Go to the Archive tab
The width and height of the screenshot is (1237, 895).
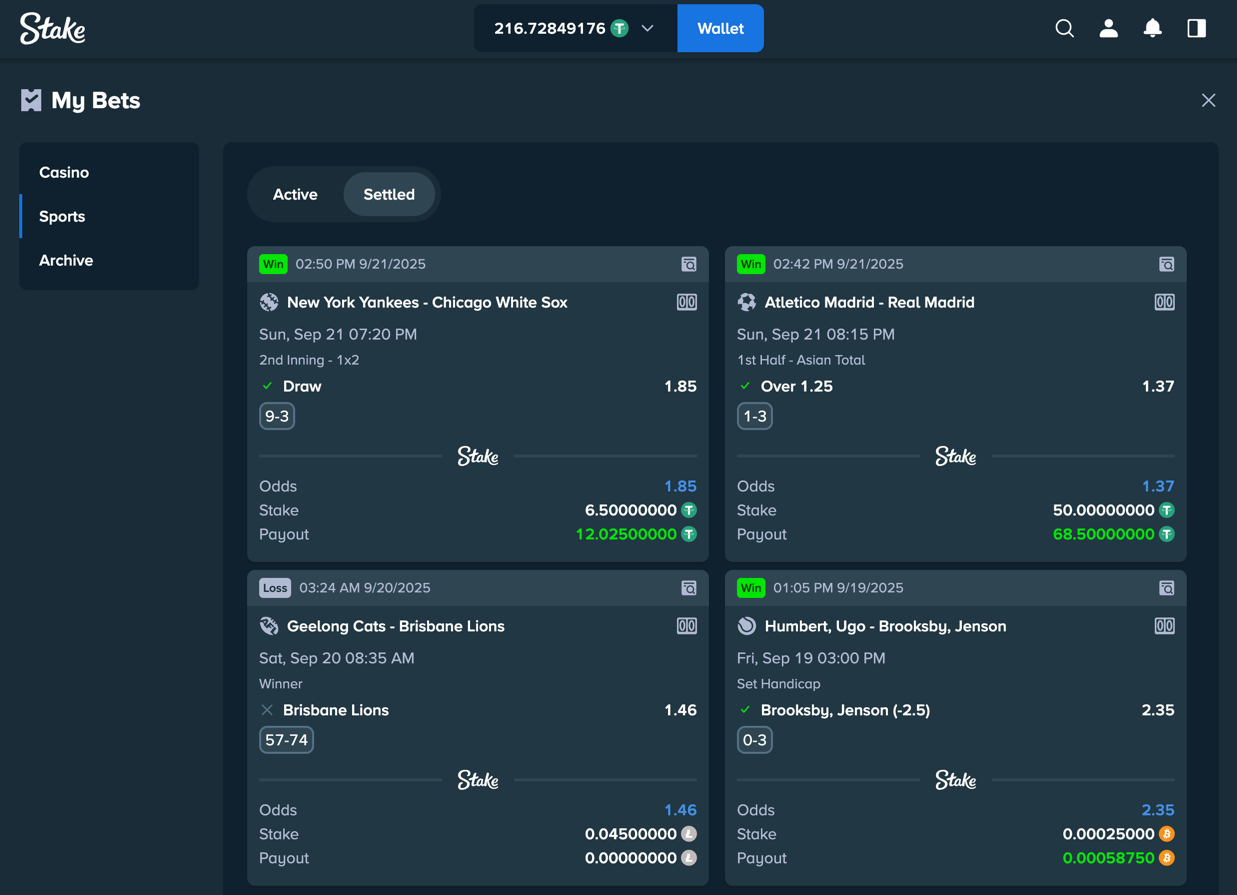click(x=66, y=260)
